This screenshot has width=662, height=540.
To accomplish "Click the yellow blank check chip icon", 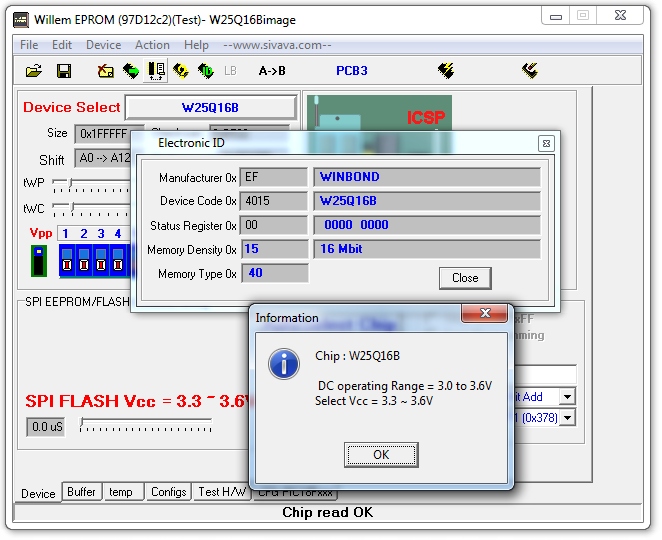I will 181,71.
